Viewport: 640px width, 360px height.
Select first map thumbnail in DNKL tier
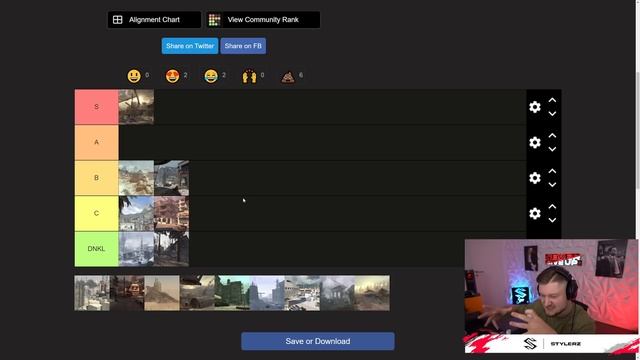(x=136, y=249)
